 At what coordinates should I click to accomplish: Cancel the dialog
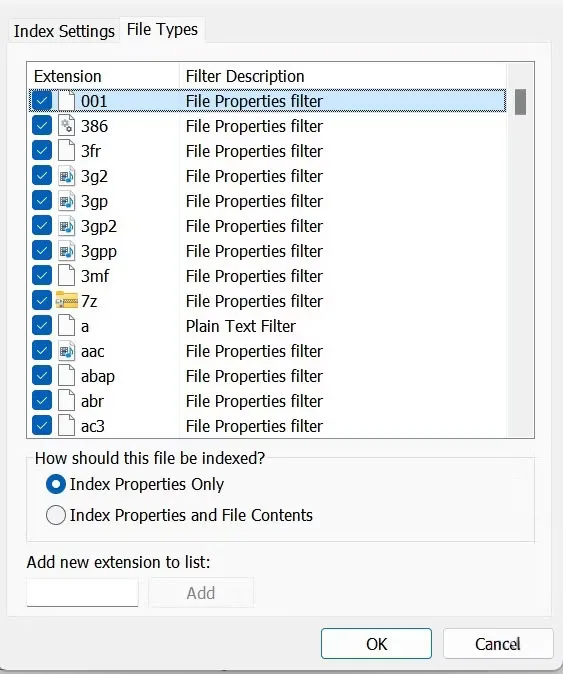coord(498,643)
